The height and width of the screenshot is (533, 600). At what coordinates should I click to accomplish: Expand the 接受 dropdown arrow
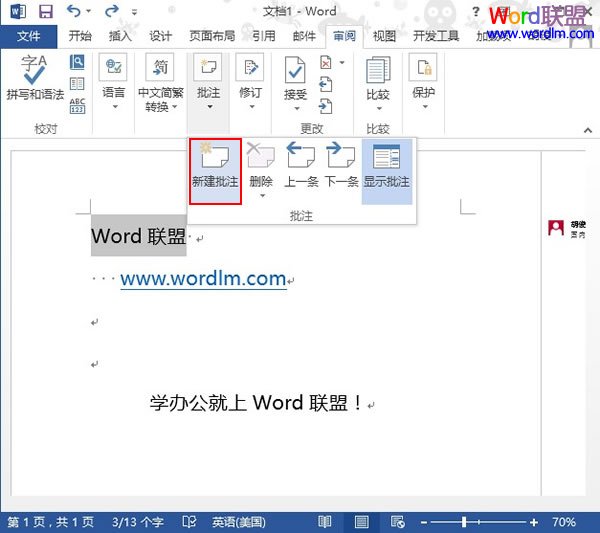click(297, 109)
